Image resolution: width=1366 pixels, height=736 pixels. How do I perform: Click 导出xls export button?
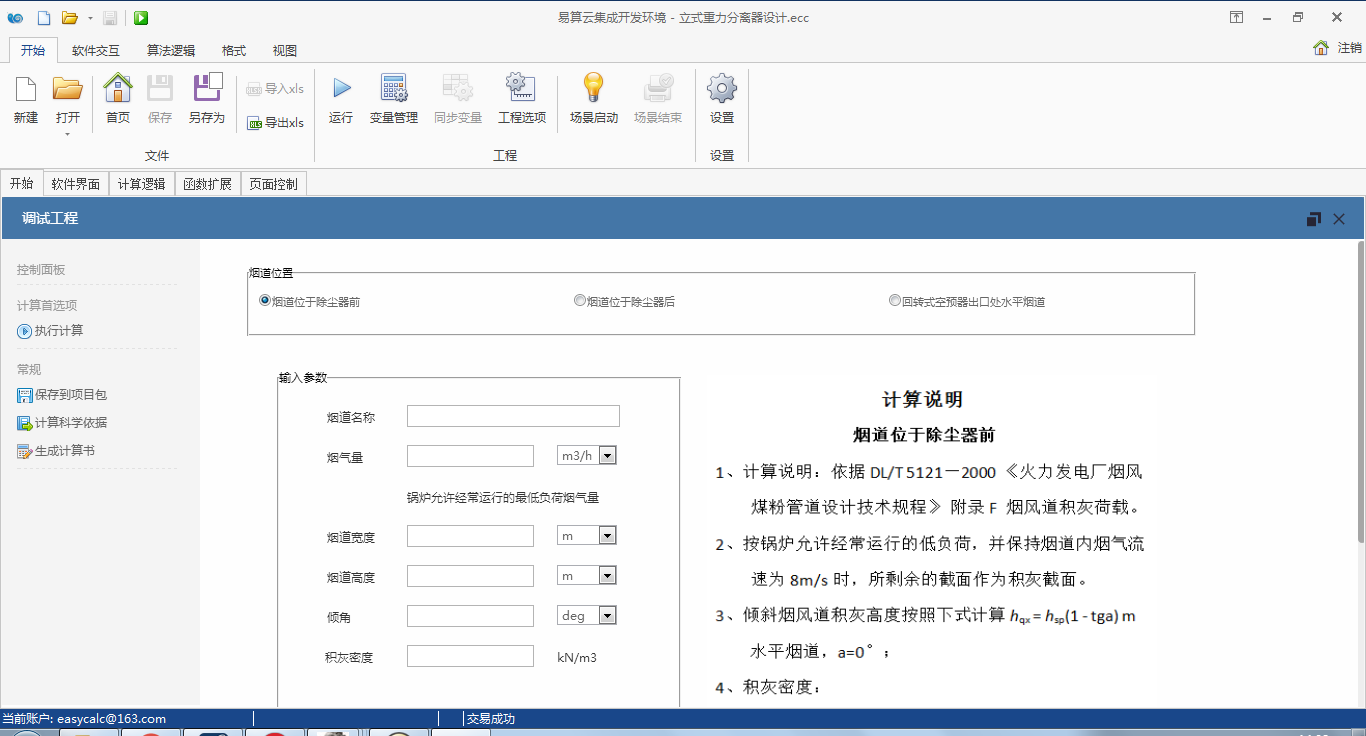(275, 123)
